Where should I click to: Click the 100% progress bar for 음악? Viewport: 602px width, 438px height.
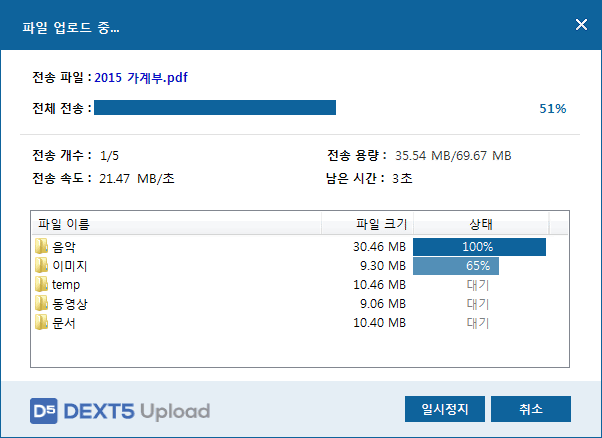pyautogui.click(x=479, y=247)
